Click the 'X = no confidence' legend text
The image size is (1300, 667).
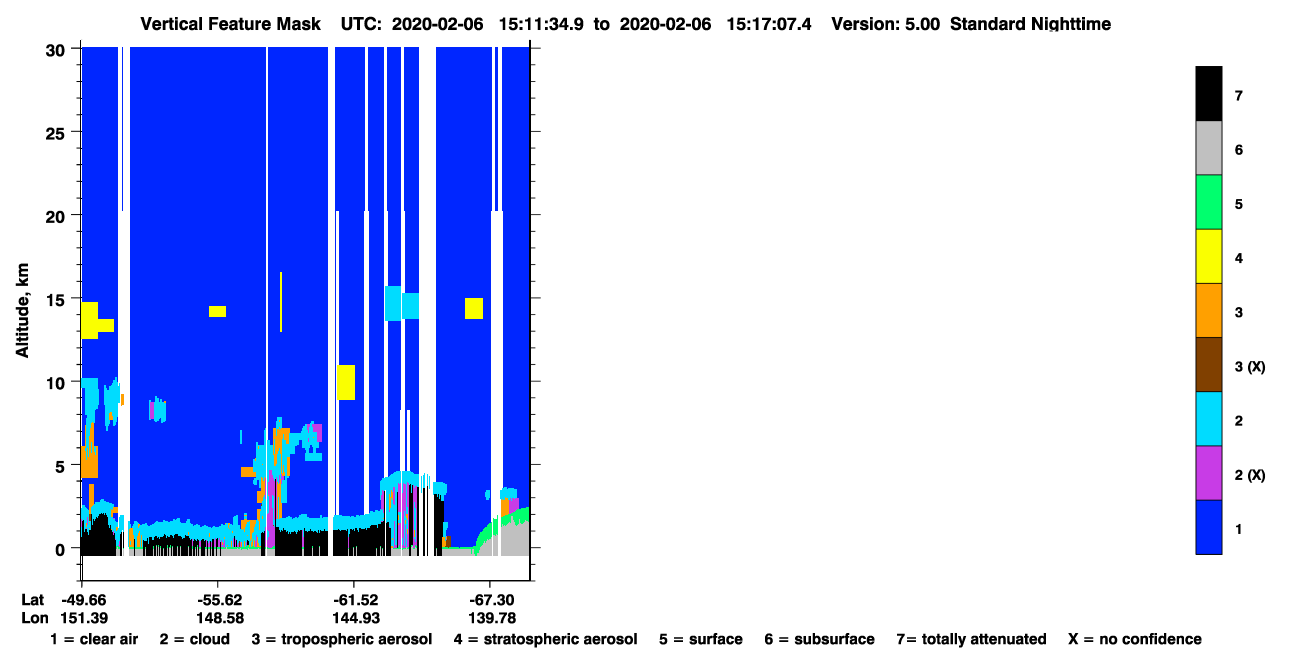point(1135,639)
